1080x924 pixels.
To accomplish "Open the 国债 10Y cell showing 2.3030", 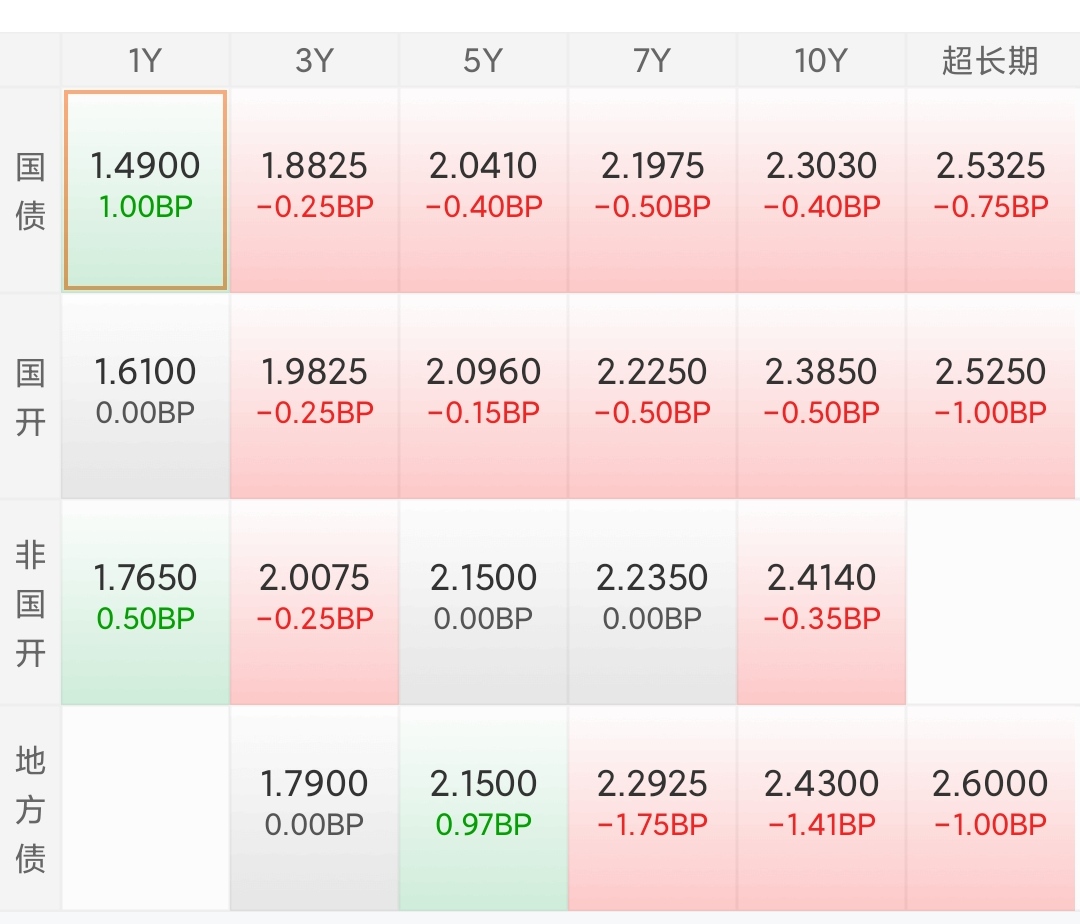I will click(x=821, y=190).
